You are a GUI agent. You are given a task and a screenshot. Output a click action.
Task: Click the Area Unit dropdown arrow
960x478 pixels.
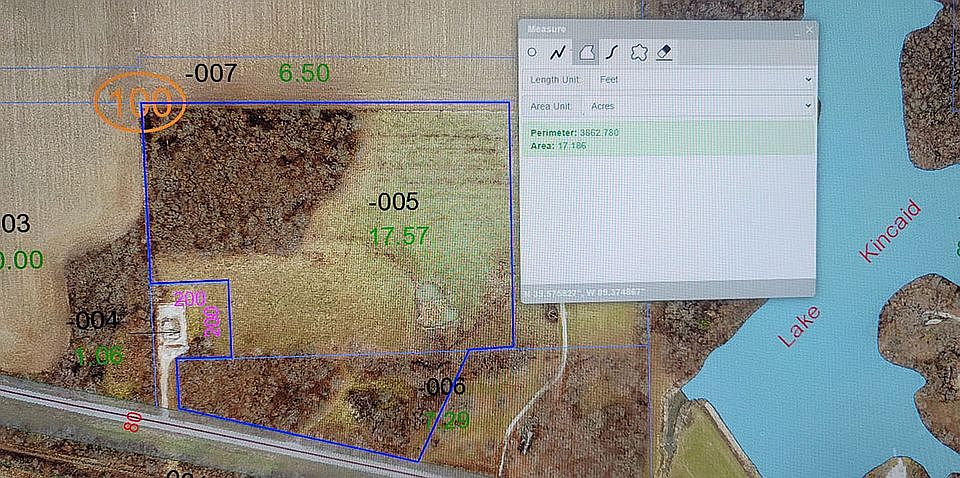click(x=808, y=106)
